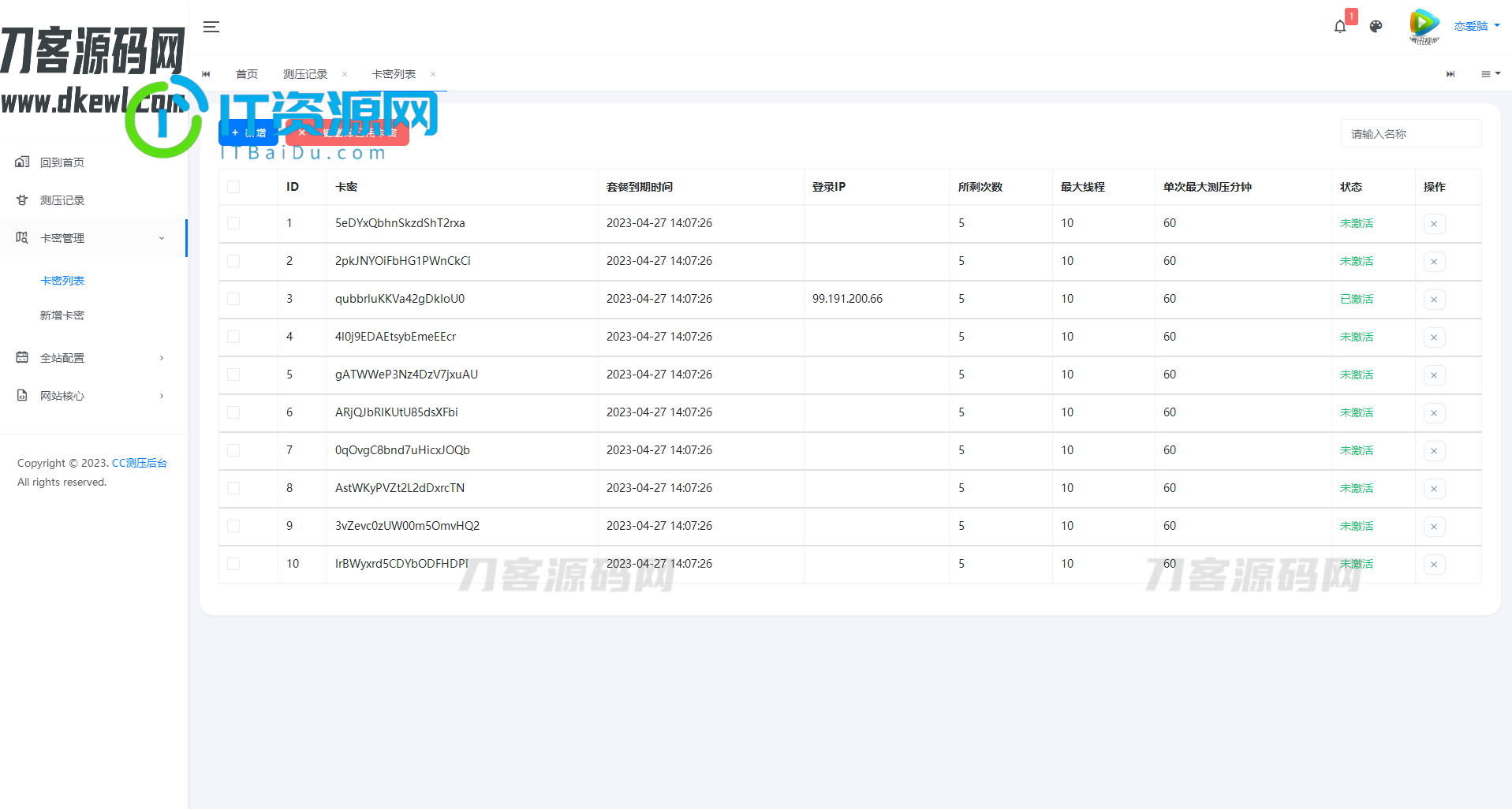Check the row with ID 8
Viewport: 1512px width, 809px height.
[x=233, y=488]
